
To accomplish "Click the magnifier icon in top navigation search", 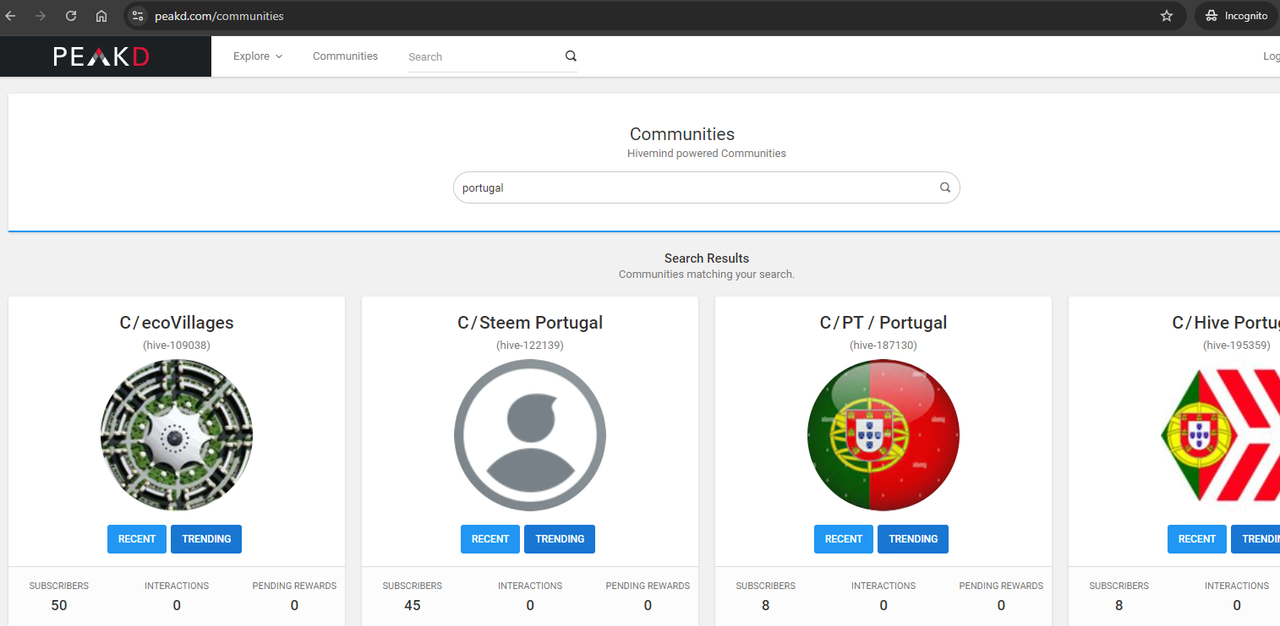I will click(x=571, y=56).
